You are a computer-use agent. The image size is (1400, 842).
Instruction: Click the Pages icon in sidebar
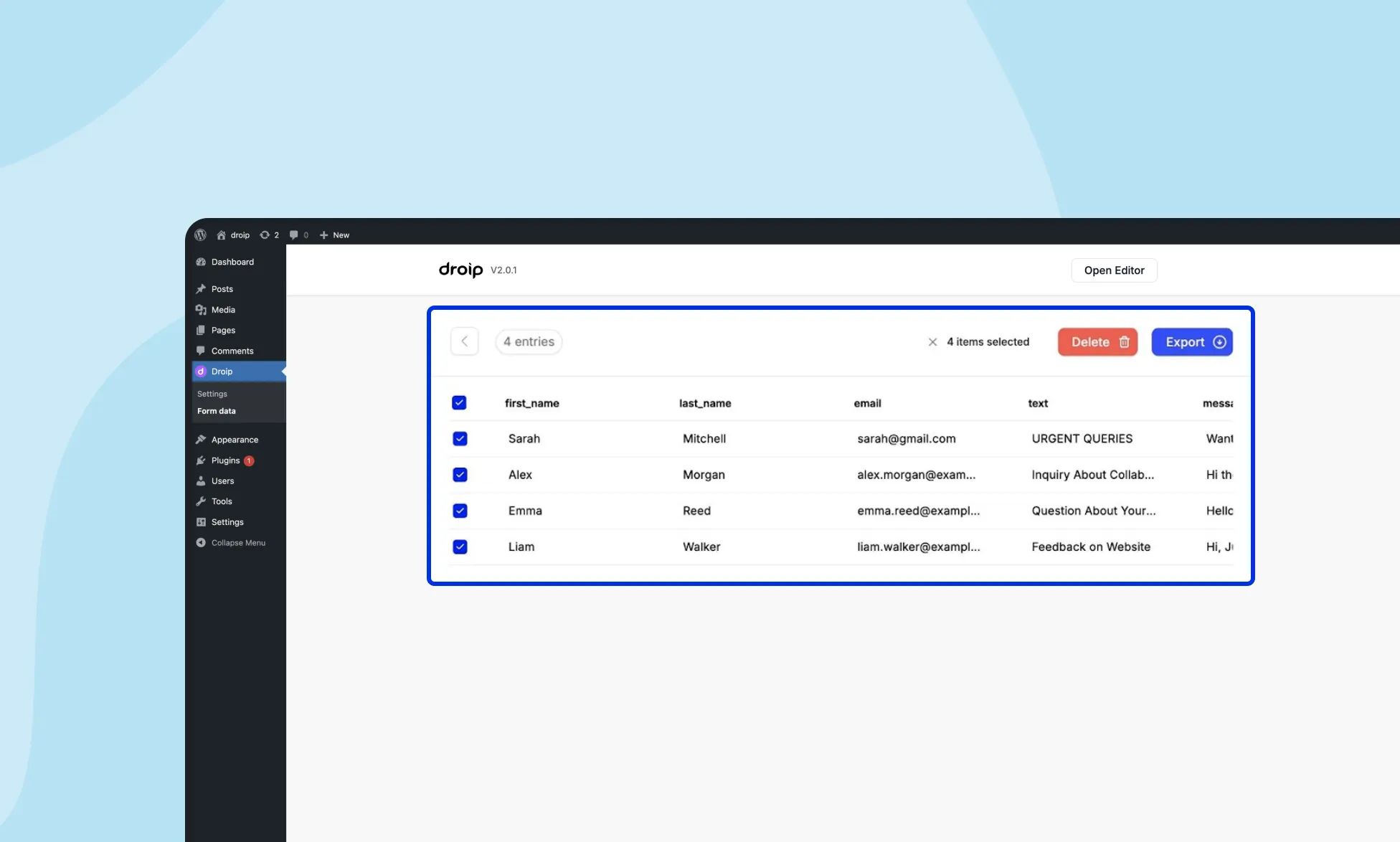(201, 331)
